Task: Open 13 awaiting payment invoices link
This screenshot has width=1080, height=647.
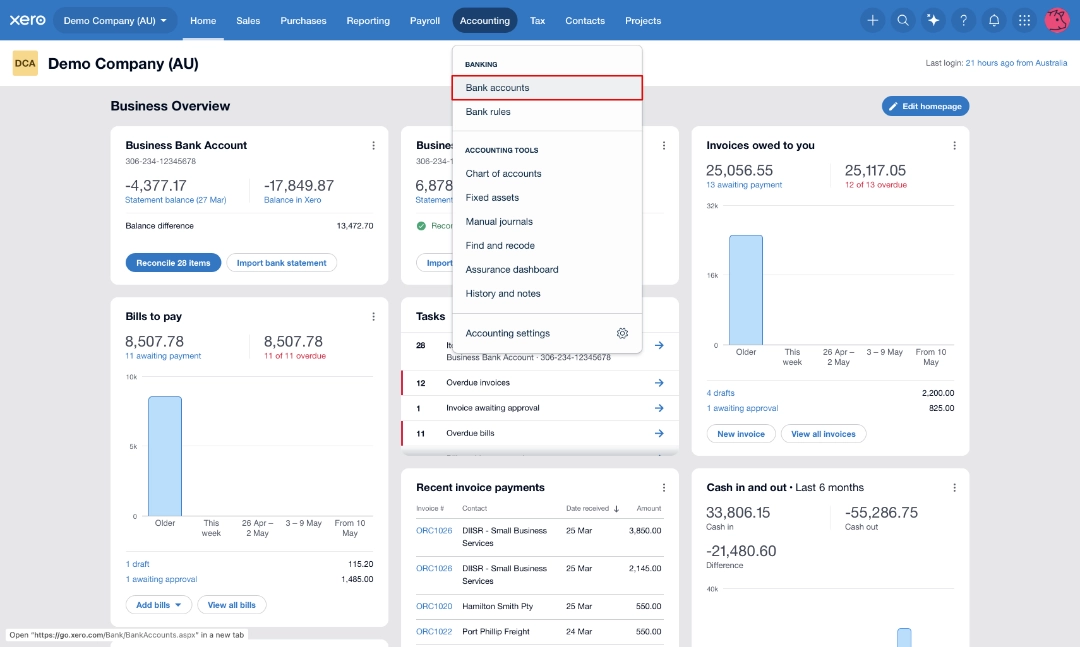Action: coord(744,185)
